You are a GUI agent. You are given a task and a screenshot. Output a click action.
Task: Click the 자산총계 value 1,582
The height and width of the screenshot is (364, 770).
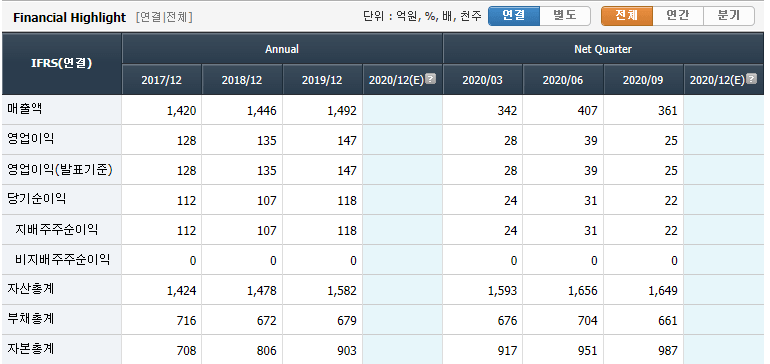tap(342, 291)
